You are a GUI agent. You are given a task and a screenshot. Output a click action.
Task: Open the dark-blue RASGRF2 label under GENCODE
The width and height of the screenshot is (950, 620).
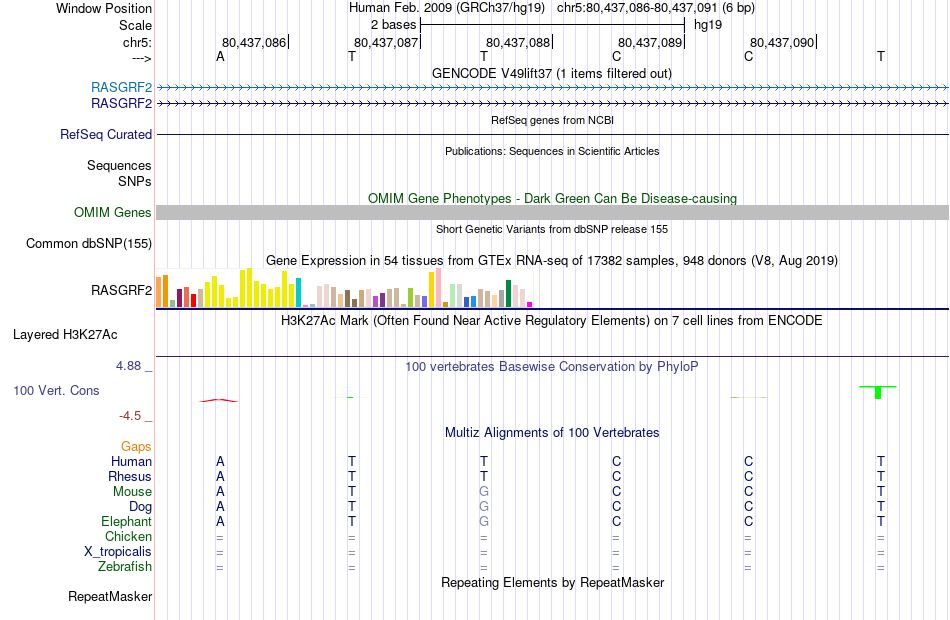[x=121, y=104]
